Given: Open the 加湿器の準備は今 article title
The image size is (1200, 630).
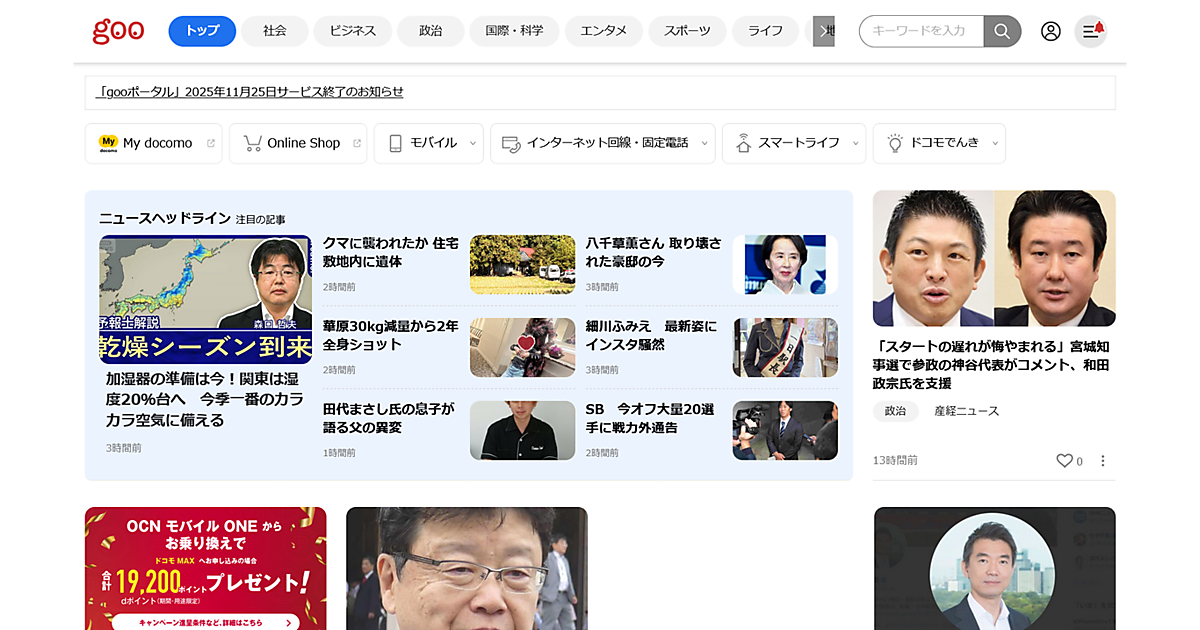Looking at the screenshot, I should click(x=205, y=399).
